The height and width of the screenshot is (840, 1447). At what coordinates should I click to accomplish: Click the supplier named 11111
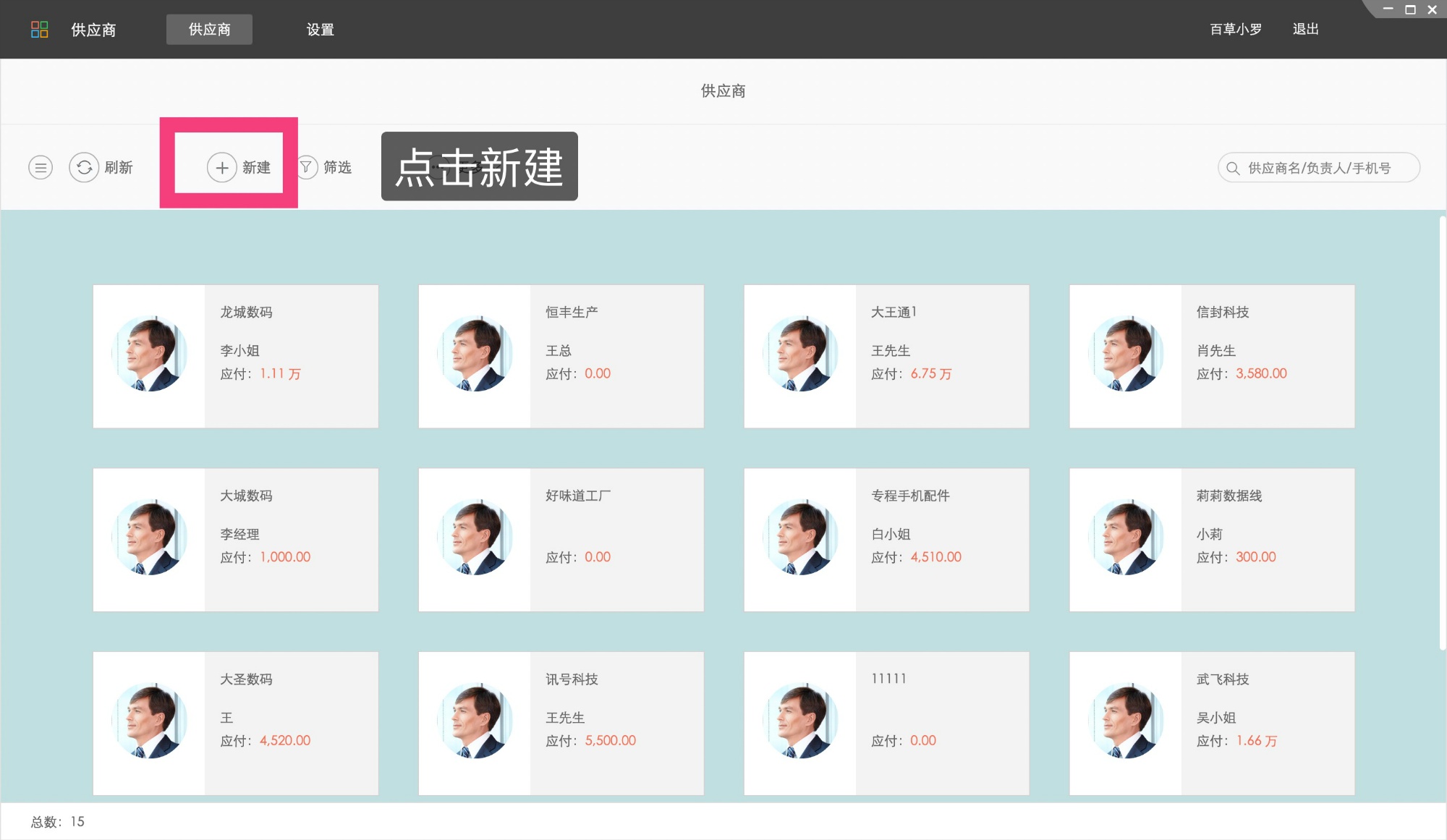click(887, 722)
